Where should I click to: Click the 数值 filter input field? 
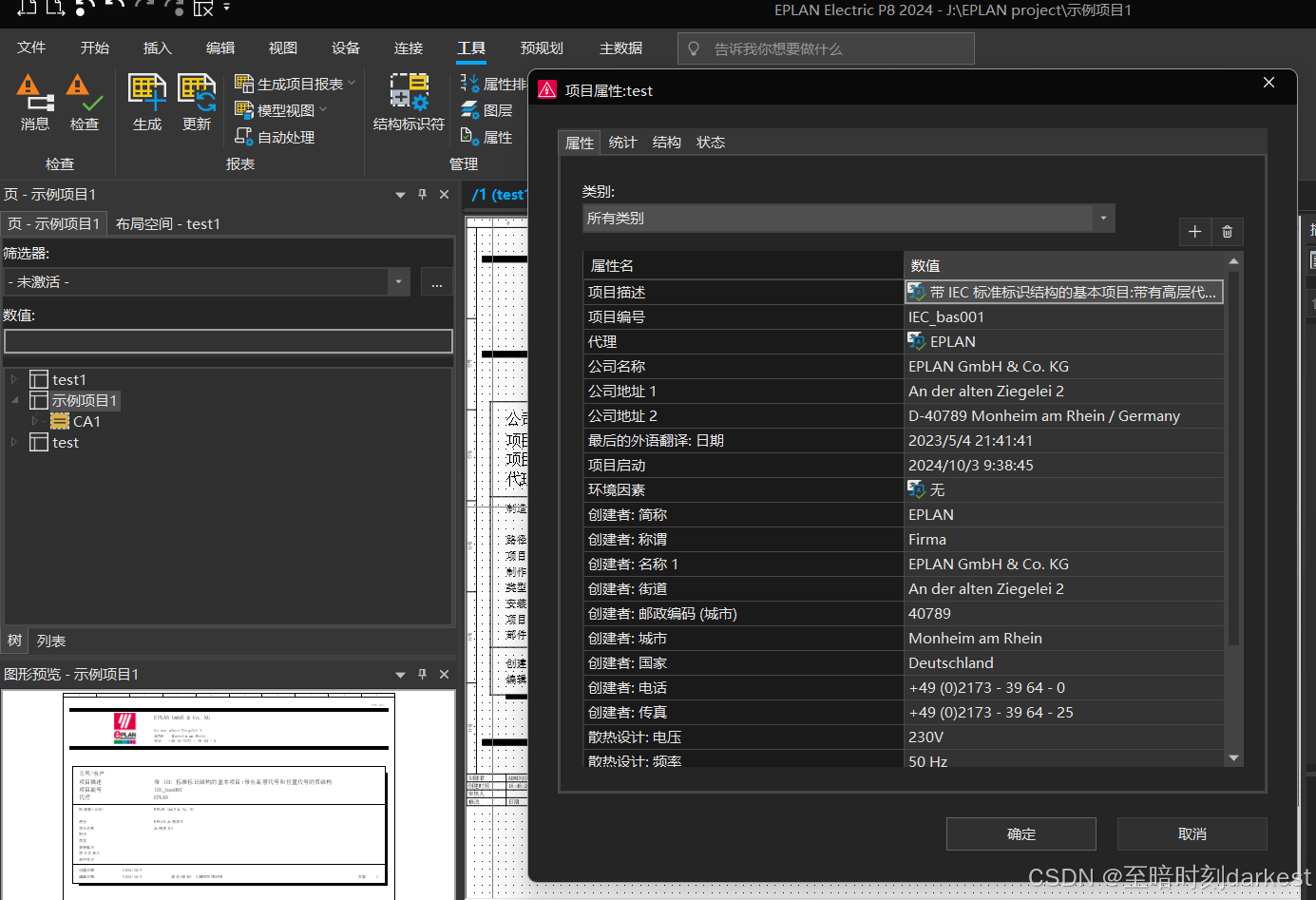[x=228, y=341]
